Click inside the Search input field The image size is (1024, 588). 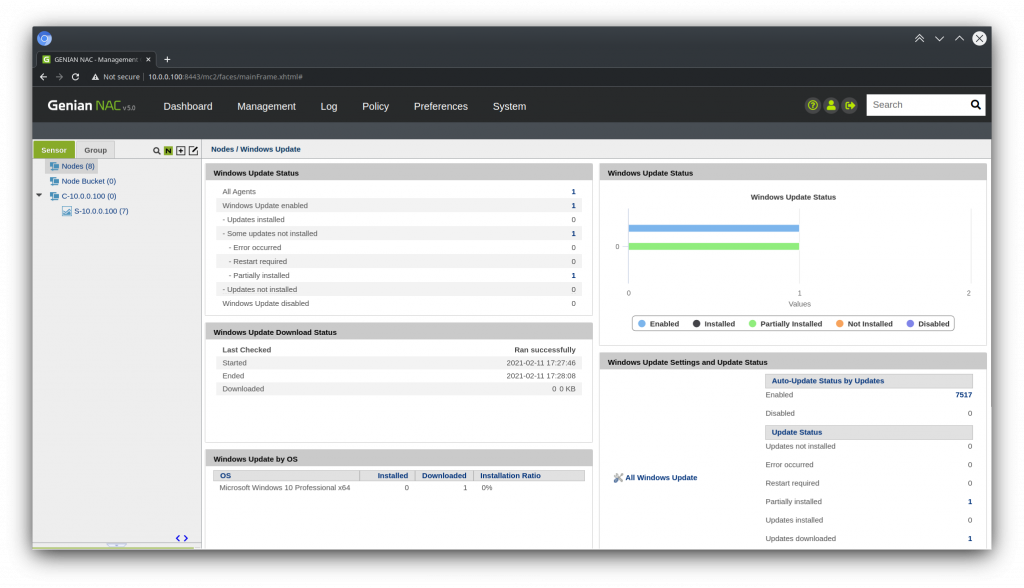(x=915, y=105)
